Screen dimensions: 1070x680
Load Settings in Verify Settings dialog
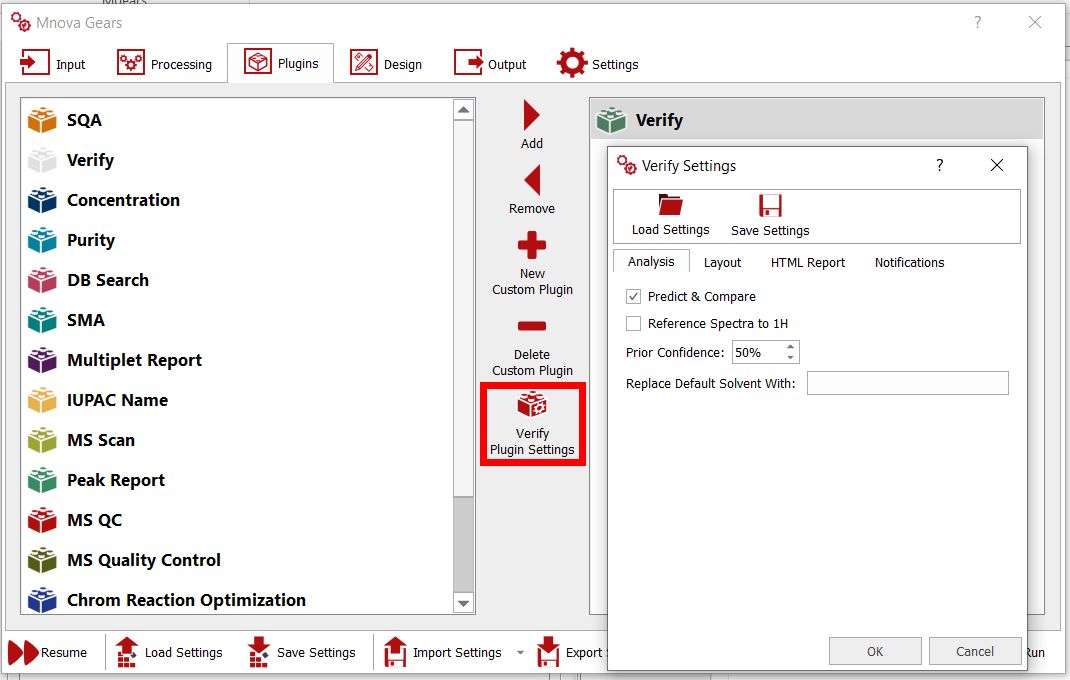click(670, 215)
